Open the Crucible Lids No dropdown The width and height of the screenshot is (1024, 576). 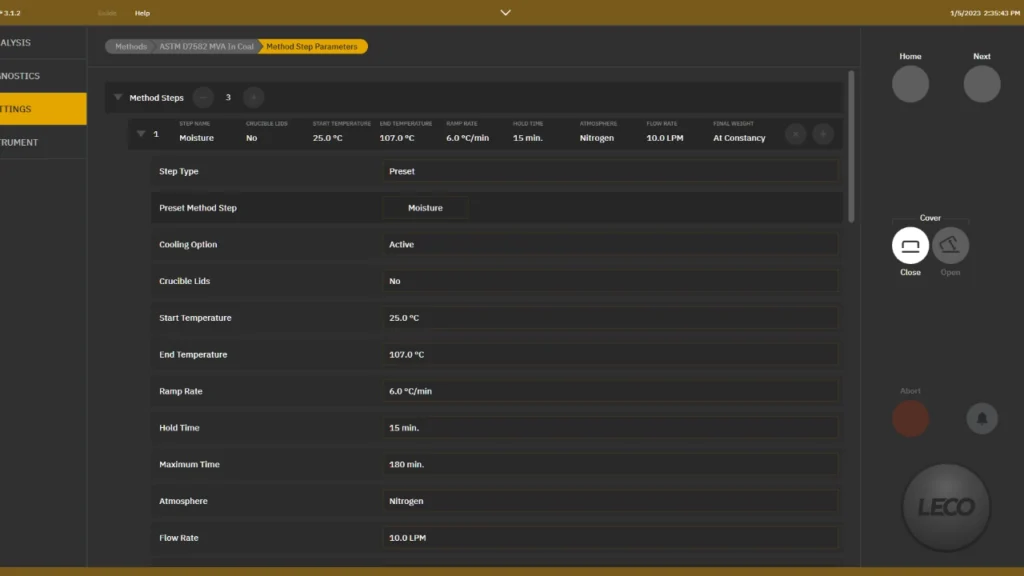tap(610, 281)
